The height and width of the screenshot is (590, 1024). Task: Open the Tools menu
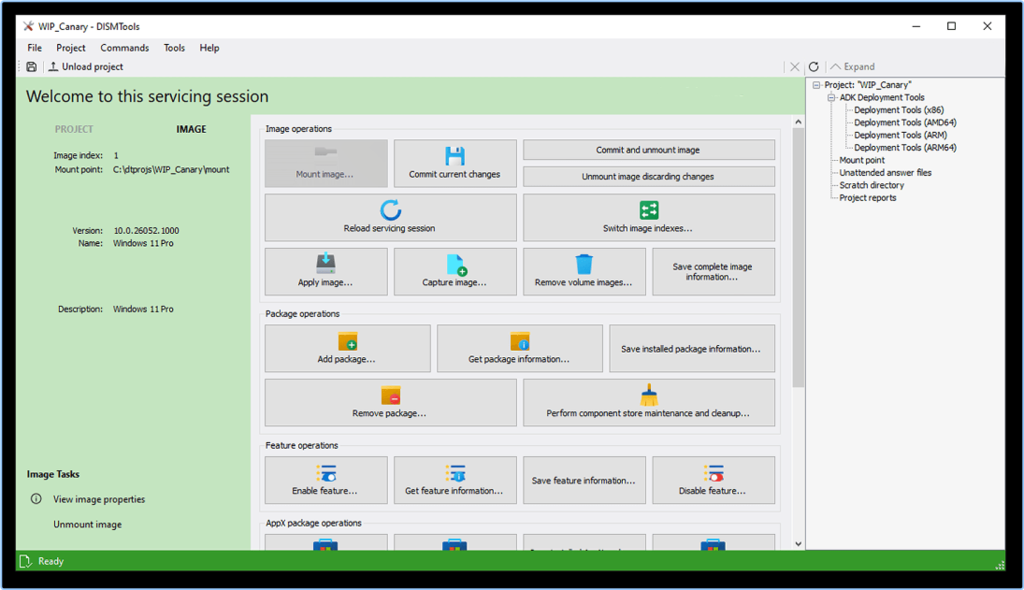pyautogui.click(x=174, y=48)
